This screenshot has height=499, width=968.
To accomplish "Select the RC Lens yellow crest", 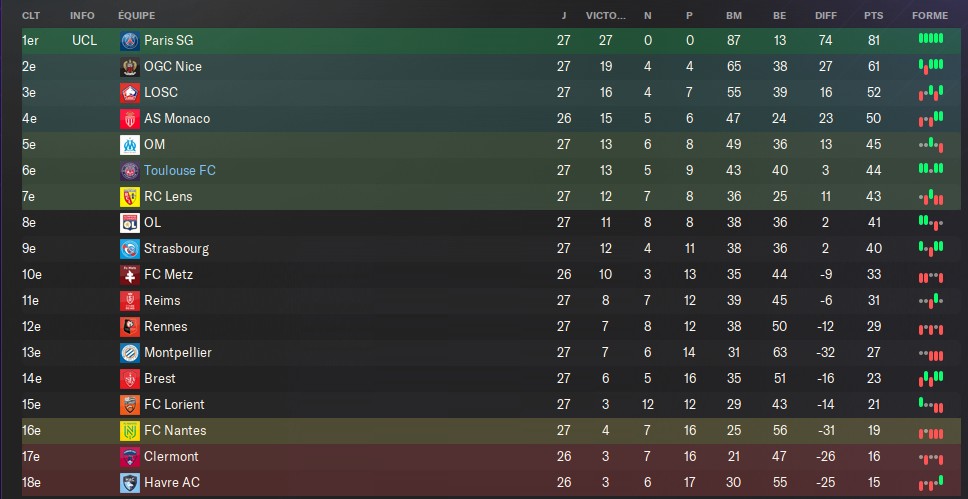I will click(x=130, y=196).
